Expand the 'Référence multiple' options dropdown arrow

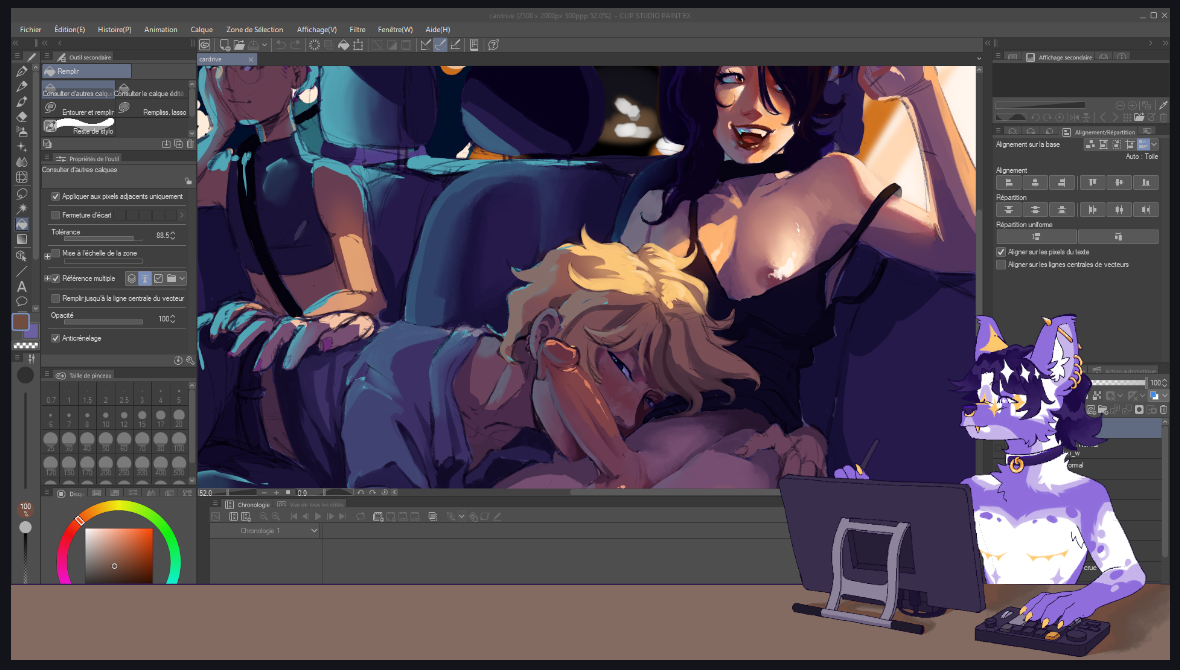182,278
